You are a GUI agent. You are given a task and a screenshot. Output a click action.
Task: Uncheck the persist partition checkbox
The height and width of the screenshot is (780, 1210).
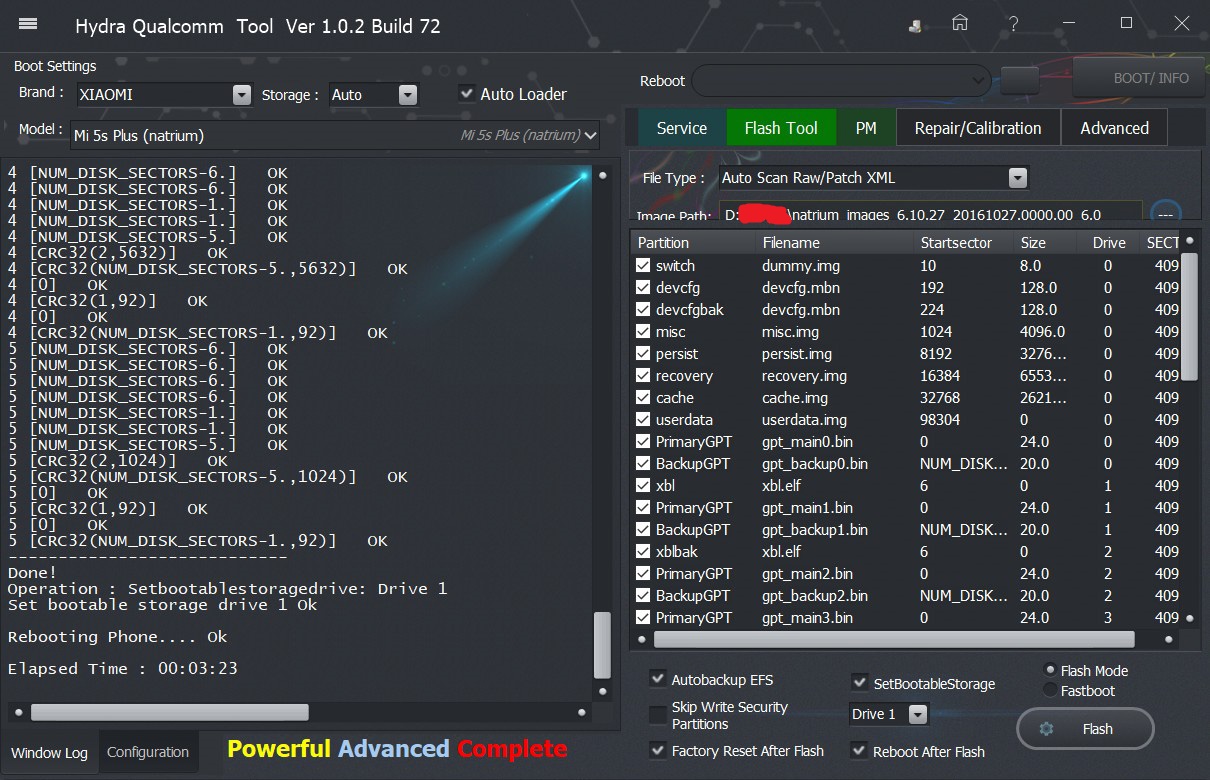pos(643,353)
